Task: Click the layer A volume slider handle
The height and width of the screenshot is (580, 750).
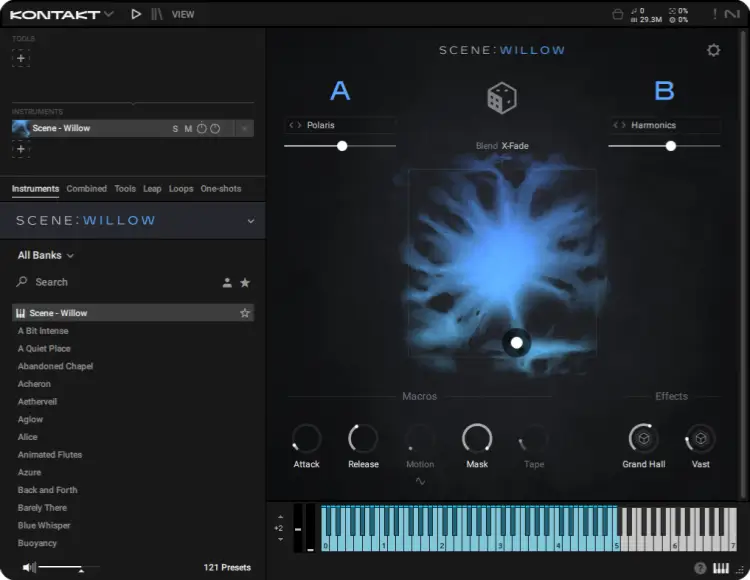Action: [342, 146]
